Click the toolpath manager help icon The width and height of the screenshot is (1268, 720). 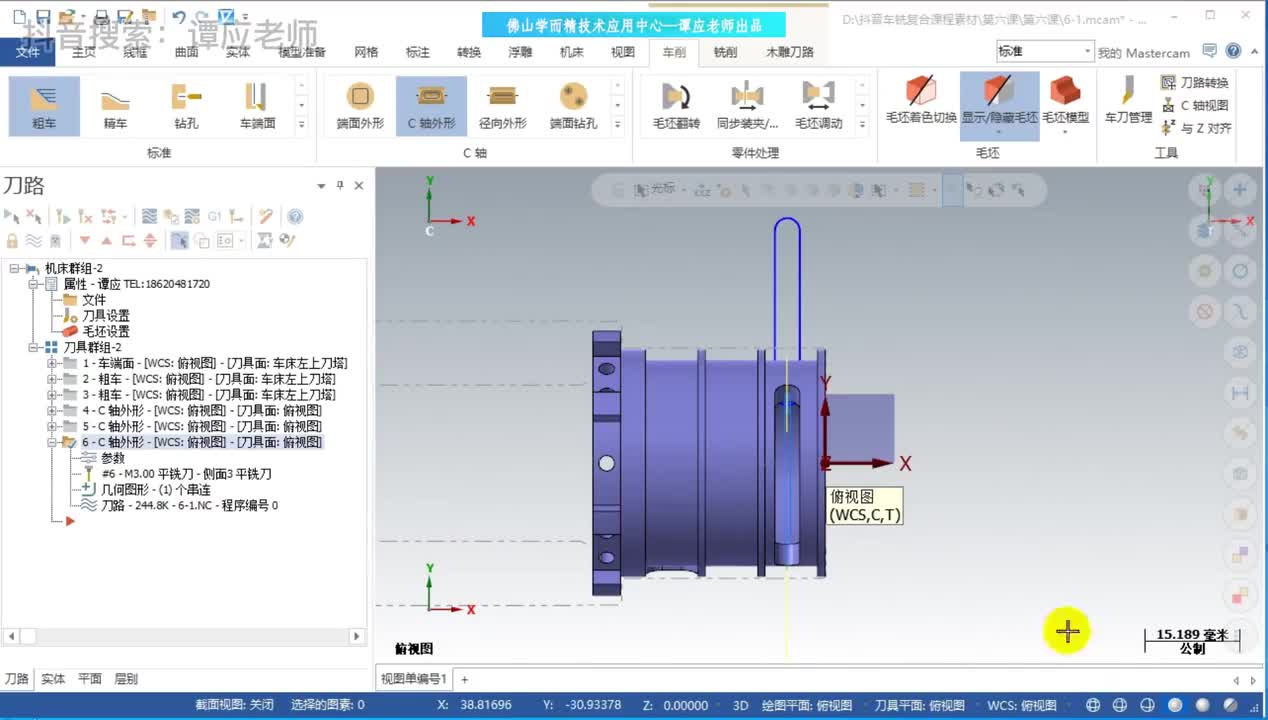coord(295,216)
